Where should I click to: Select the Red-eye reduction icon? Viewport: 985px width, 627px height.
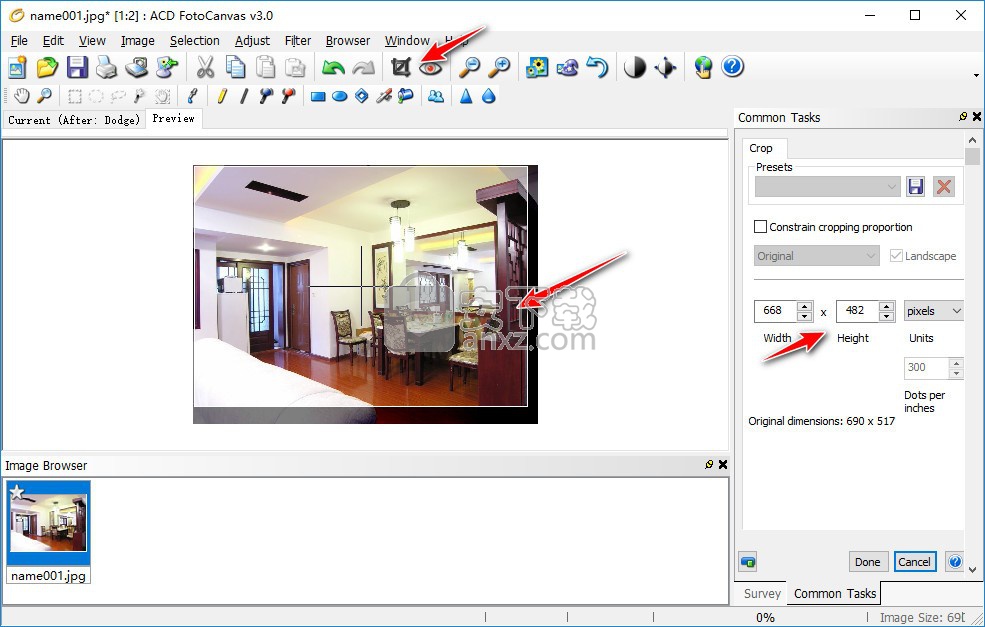point(431,67)
